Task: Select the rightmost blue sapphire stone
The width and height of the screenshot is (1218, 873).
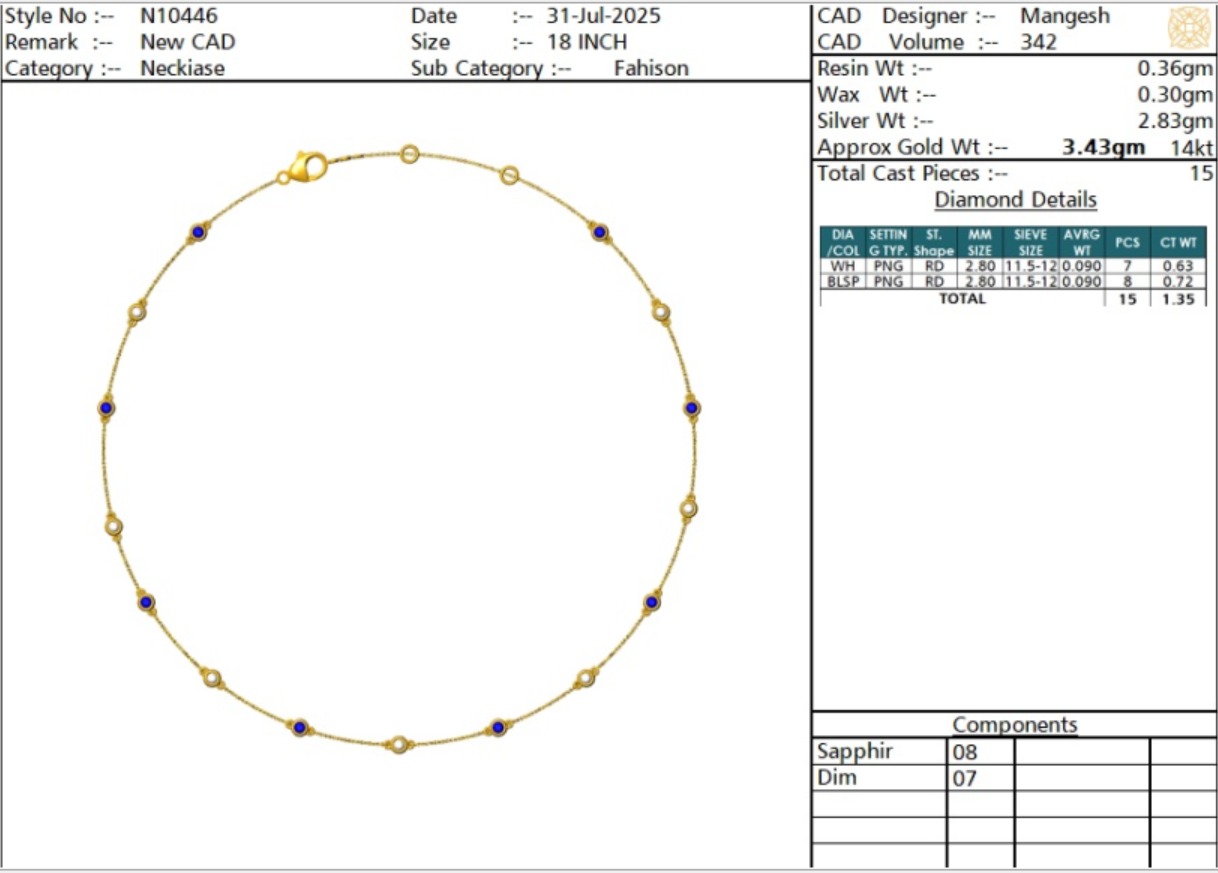Action: [691, 408]
